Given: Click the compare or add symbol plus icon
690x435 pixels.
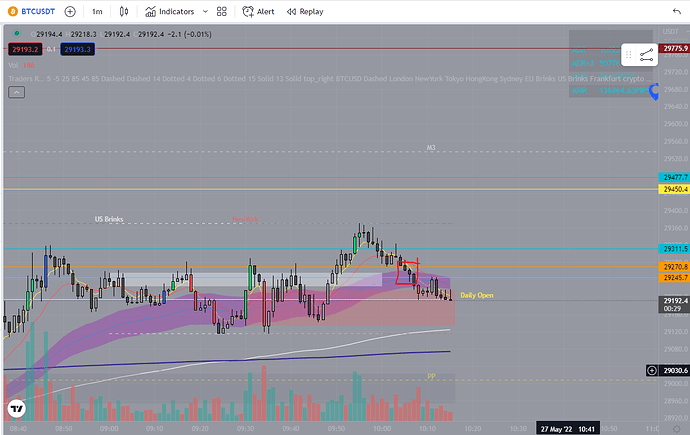Looking at the screenshot, I should click(70, 11).
